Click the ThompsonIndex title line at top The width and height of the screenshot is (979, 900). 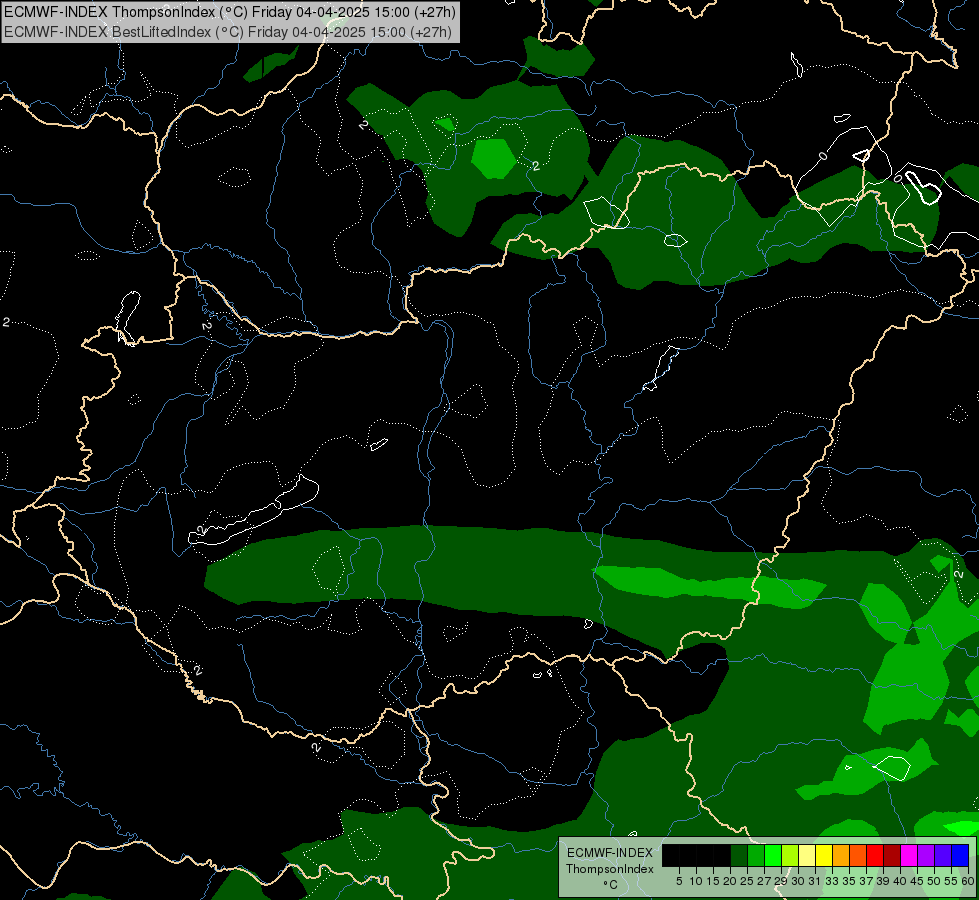230,12
